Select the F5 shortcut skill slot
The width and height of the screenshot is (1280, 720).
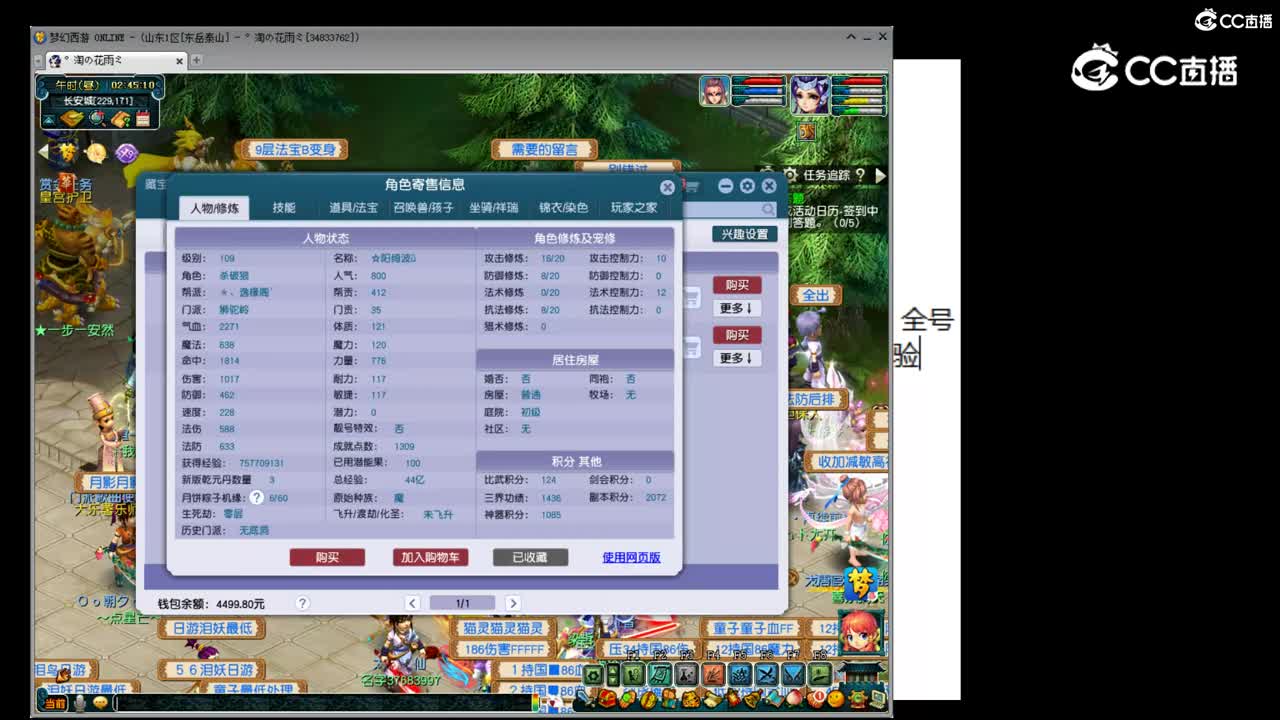click(740, 674)
